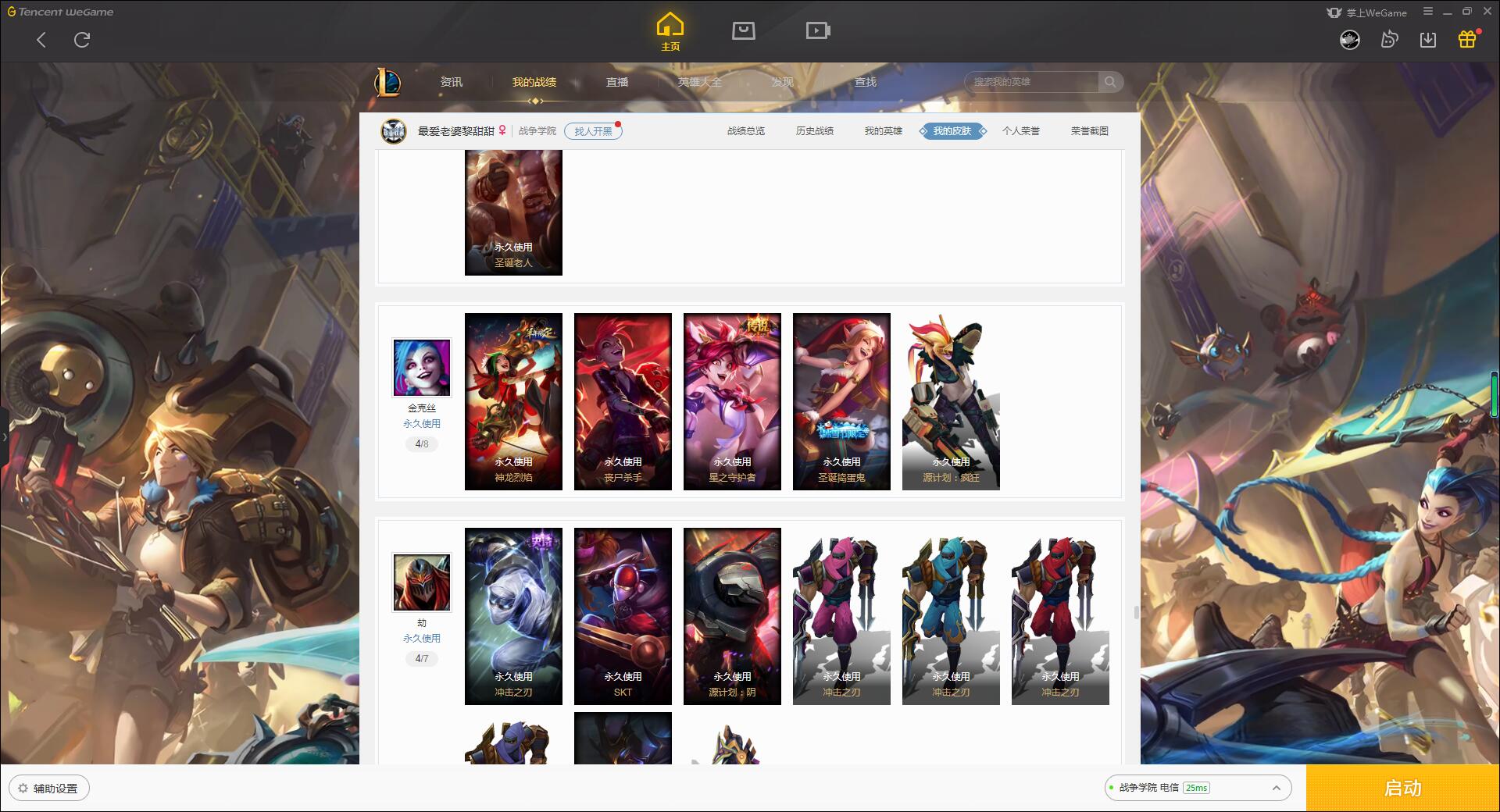Screen dimensions: 1500x812
Task: Click the 战争学院 server label by username
Action: (537, 131)
